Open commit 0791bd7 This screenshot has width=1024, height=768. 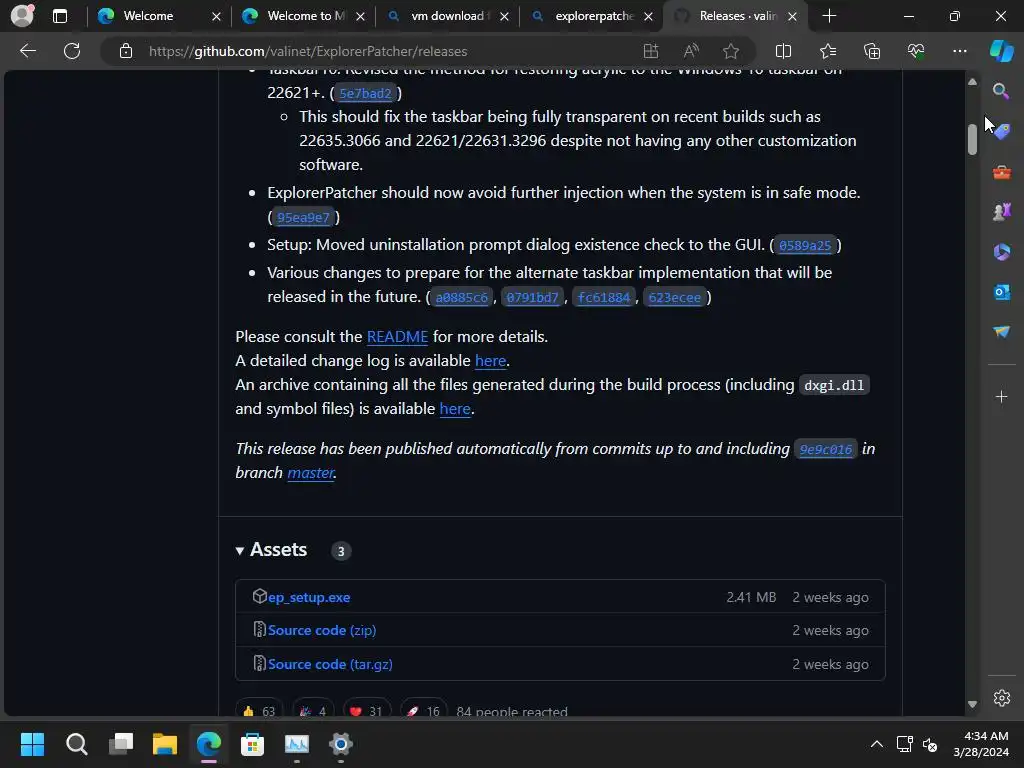coord(532,298)
